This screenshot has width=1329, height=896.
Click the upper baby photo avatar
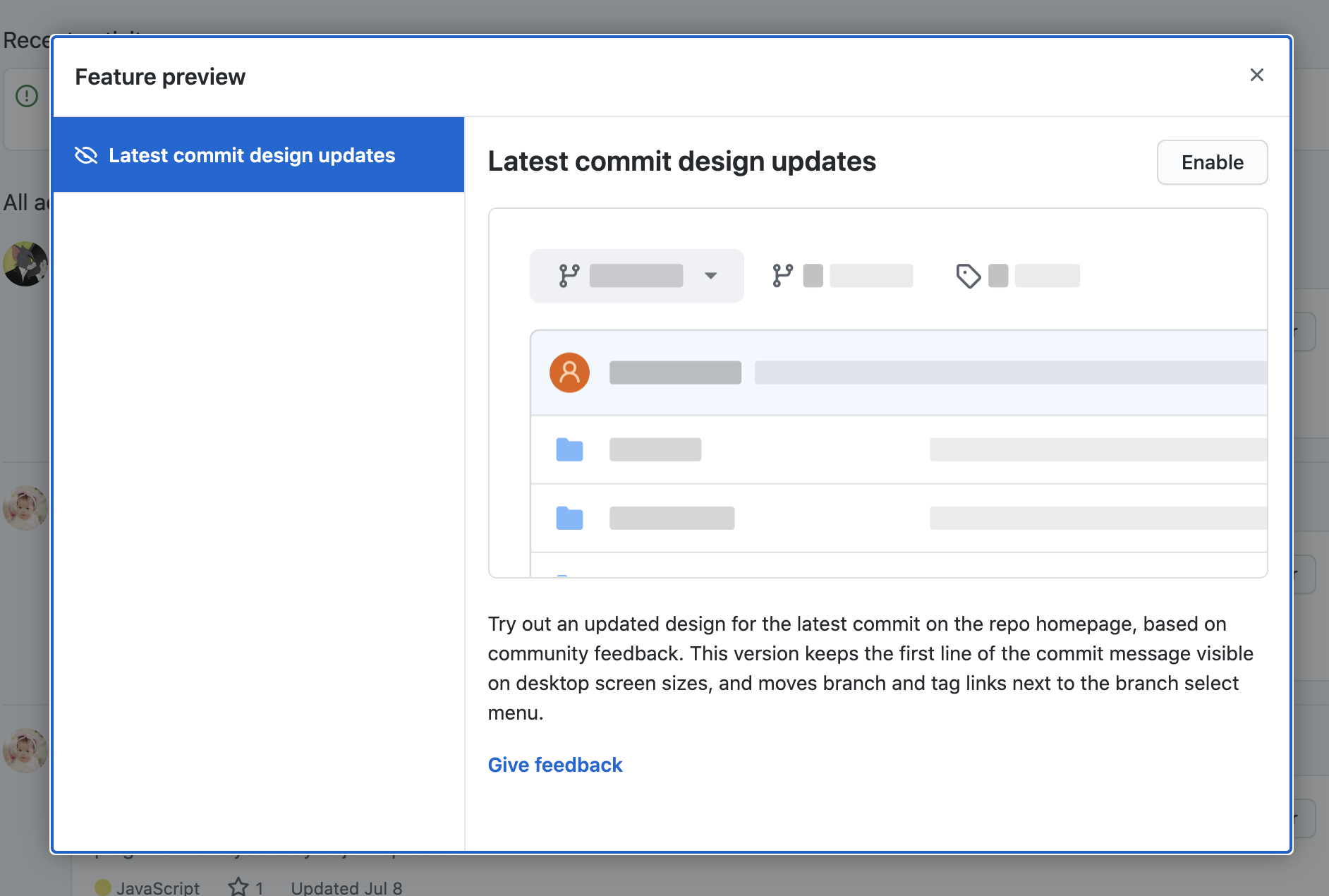click(x=25, y=507)
